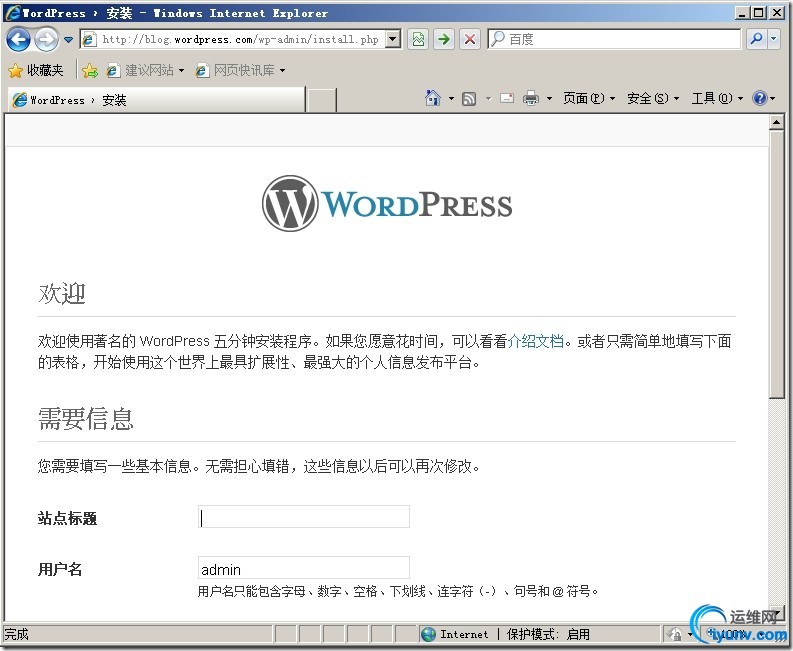Open the recent pages dropdown arrow
Viewport: 793px width, 651px height.
pos(69,39)
